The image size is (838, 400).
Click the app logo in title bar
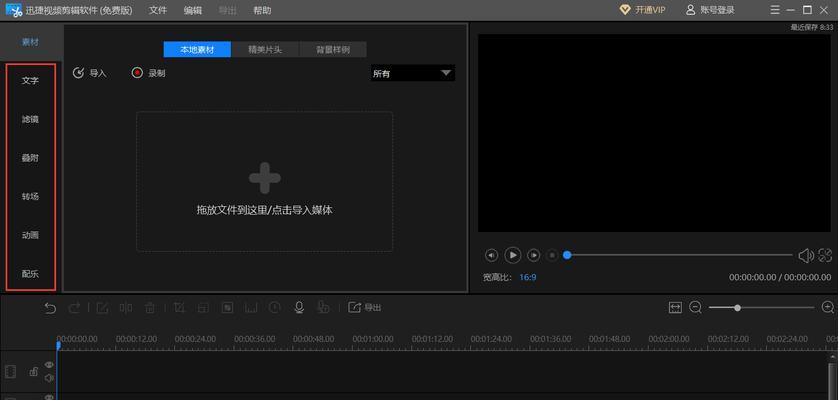14,10
